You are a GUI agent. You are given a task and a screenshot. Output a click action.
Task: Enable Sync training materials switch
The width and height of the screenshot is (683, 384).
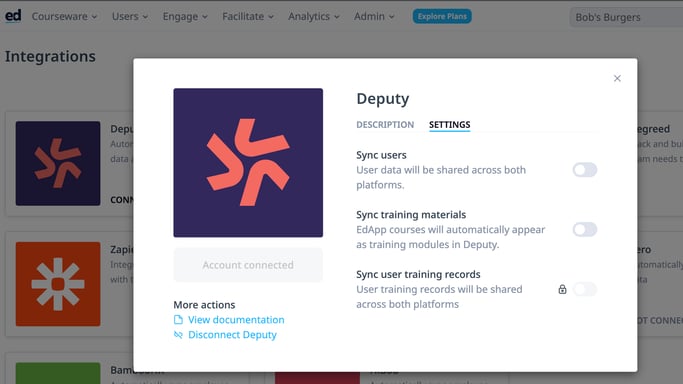pos(585,229)
